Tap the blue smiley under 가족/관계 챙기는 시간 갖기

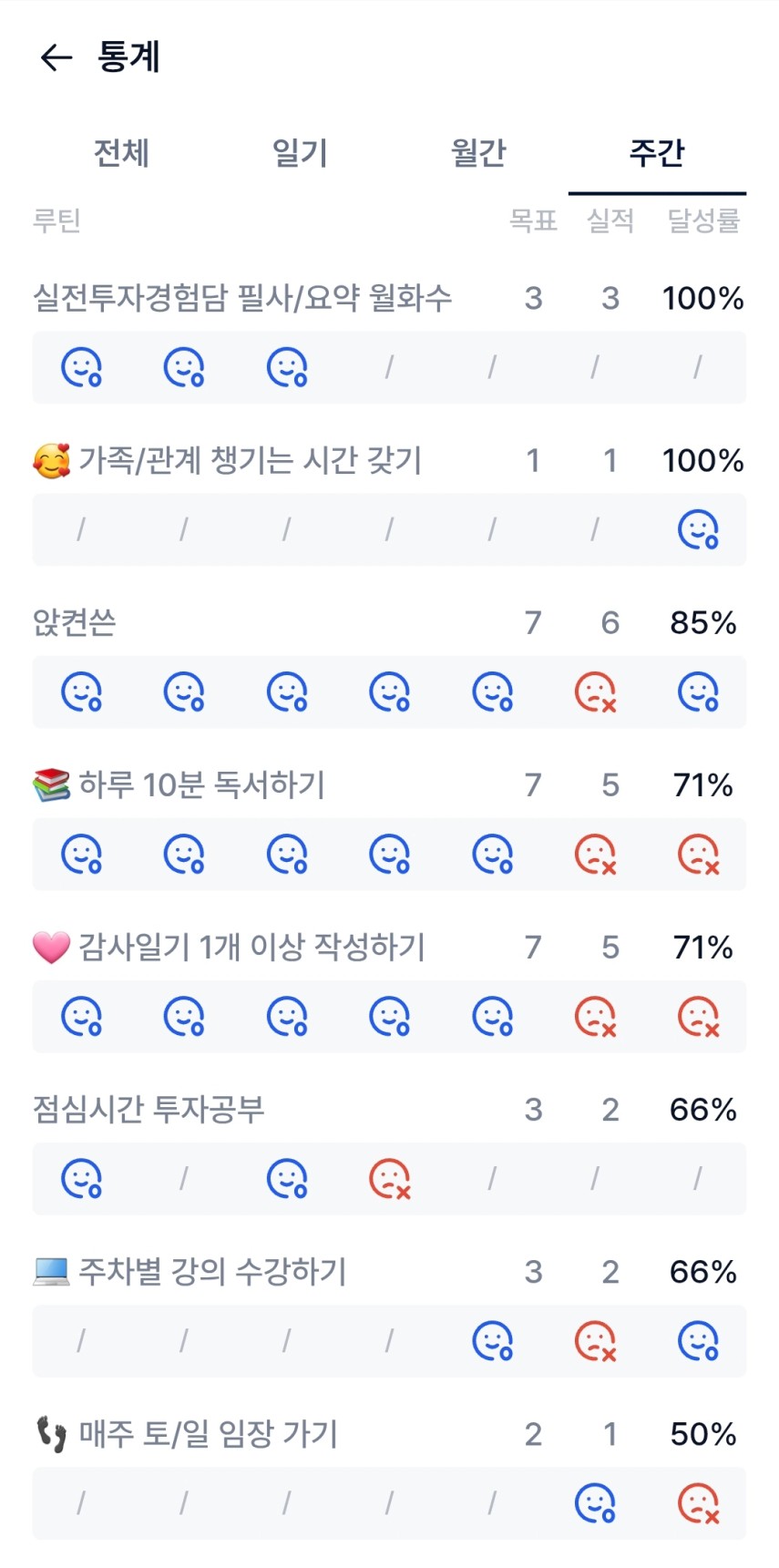698,529
